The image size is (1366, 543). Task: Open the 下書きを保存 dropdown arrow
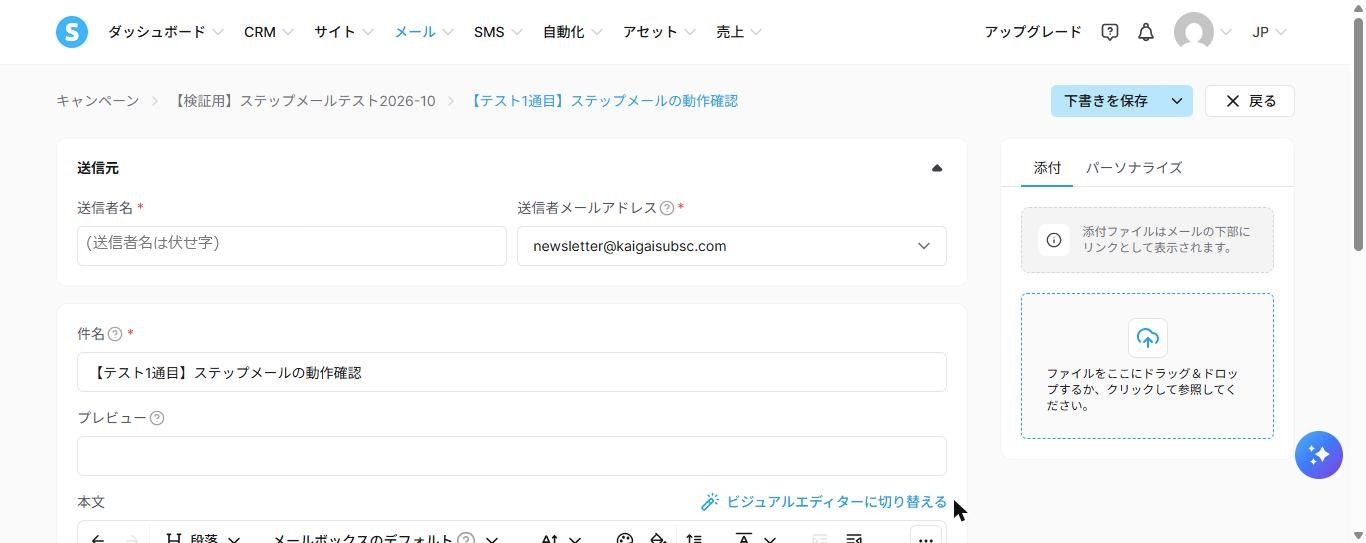1177,101
